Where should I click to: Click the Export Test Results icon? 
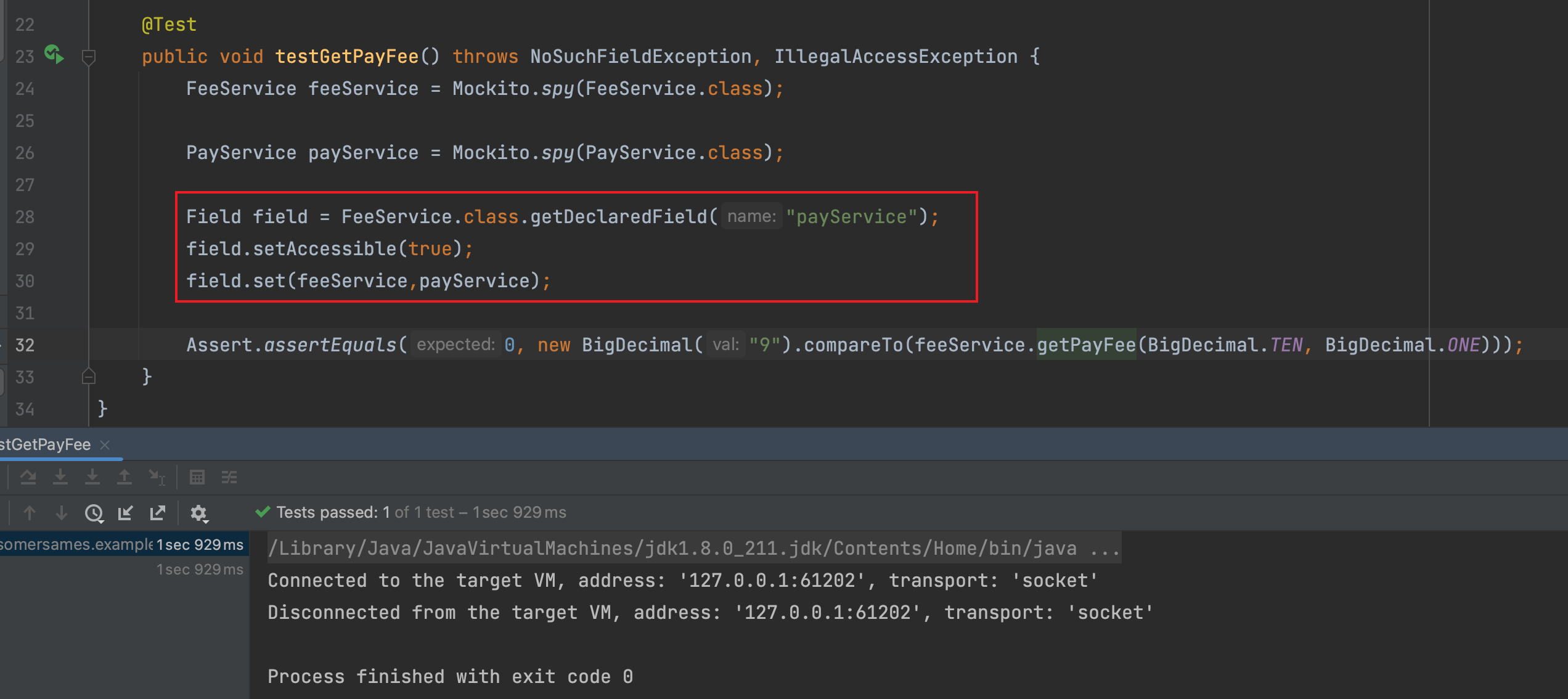[x=158, y=512]
